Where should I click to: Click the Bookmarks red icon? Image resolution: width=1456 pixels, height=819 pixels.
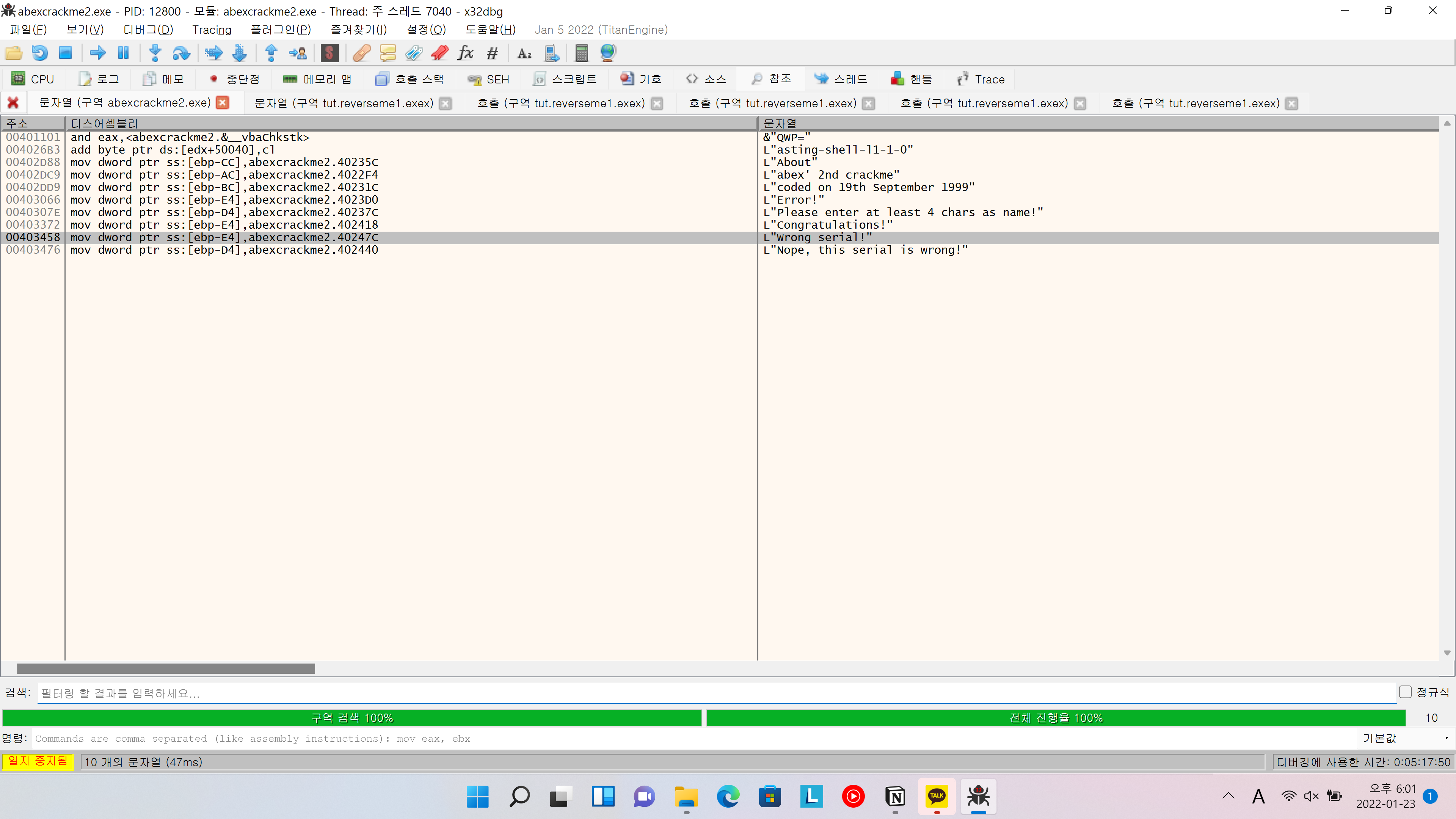[x=440, y=53]
